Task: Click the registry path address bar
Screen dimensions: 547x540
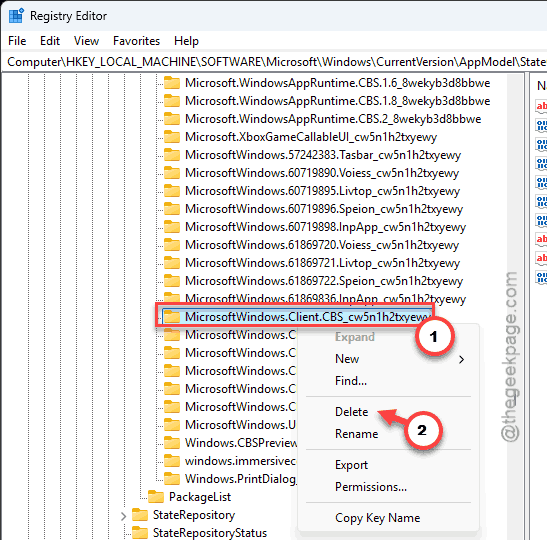Action: click(x=276, y=62)
